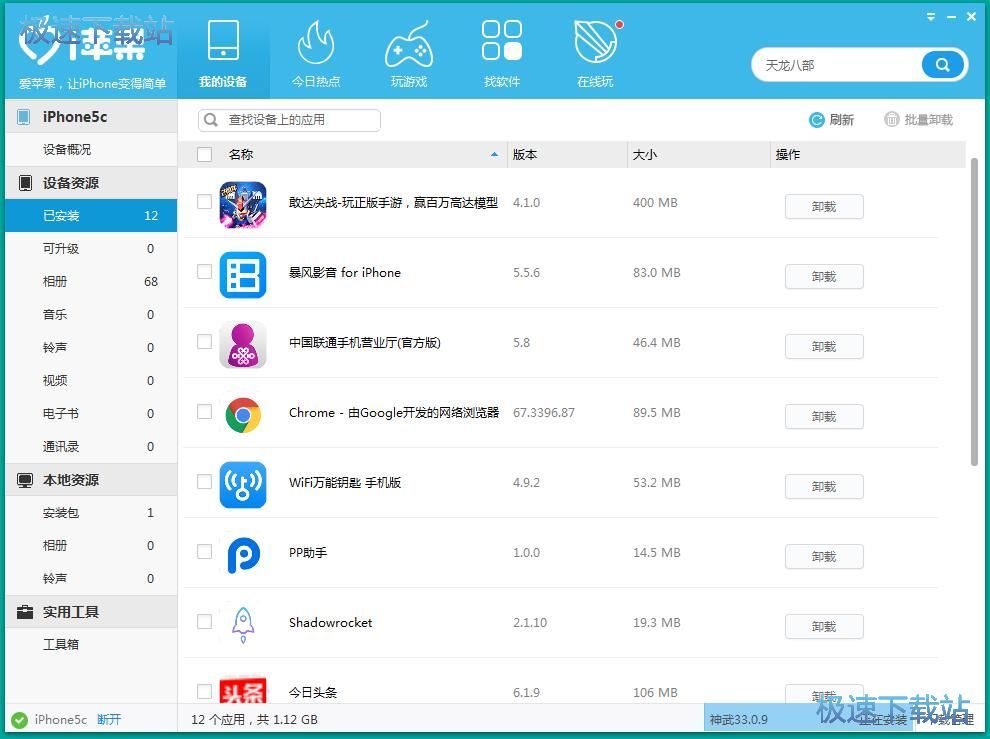
Task: Open 电子书 in the sidebar
Action: (91, 414)
